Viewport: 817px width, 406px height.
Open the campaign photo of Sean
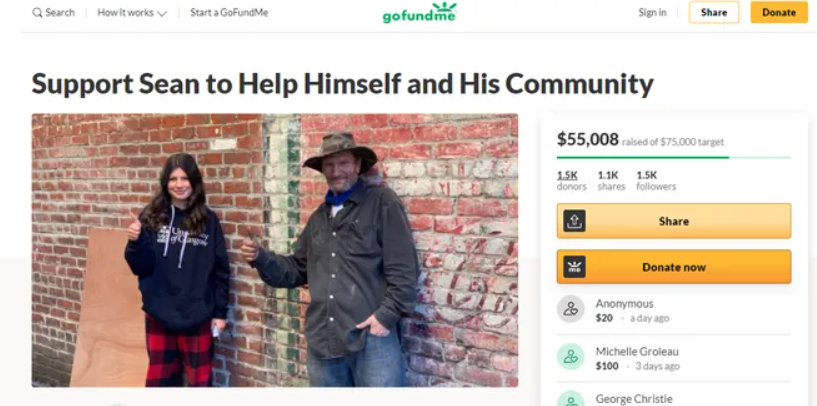coord(275,250)
